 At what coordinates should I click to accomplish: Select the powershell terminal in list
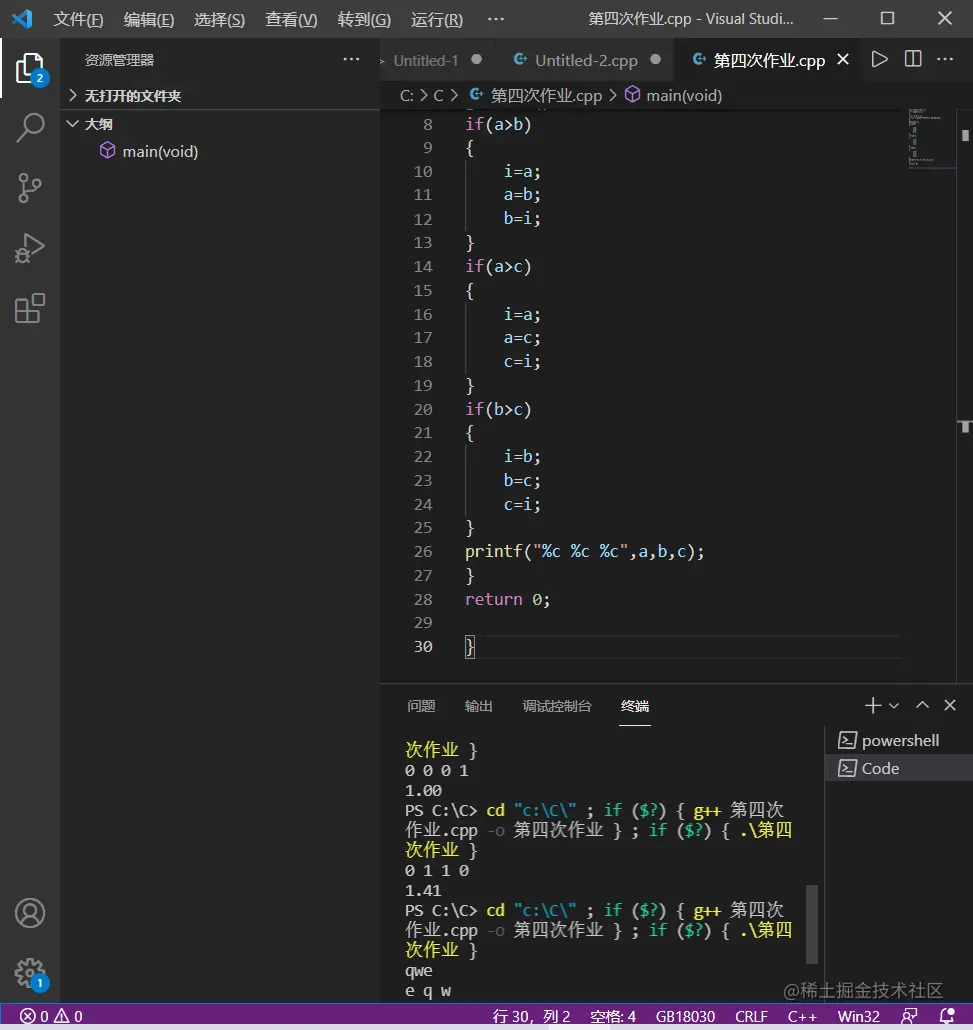click(900, 741)
